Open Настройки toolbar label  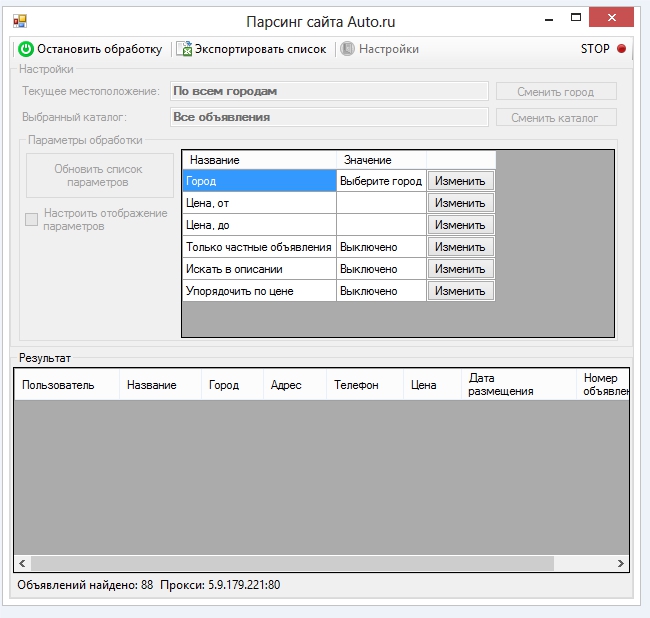[x=389, y=49]
